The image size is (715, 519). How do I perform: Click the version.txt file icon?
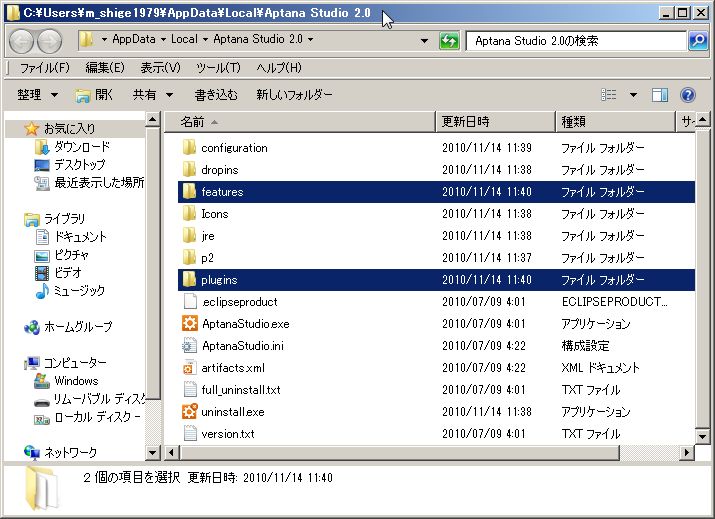point(189,433)
